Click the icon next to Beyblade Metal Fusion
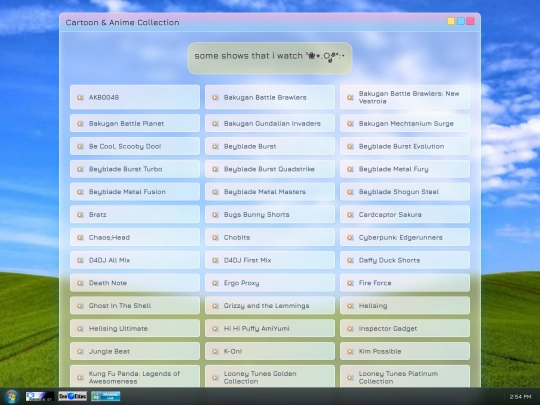This screenshot has height=405, width=540. (x=80, y=192)
